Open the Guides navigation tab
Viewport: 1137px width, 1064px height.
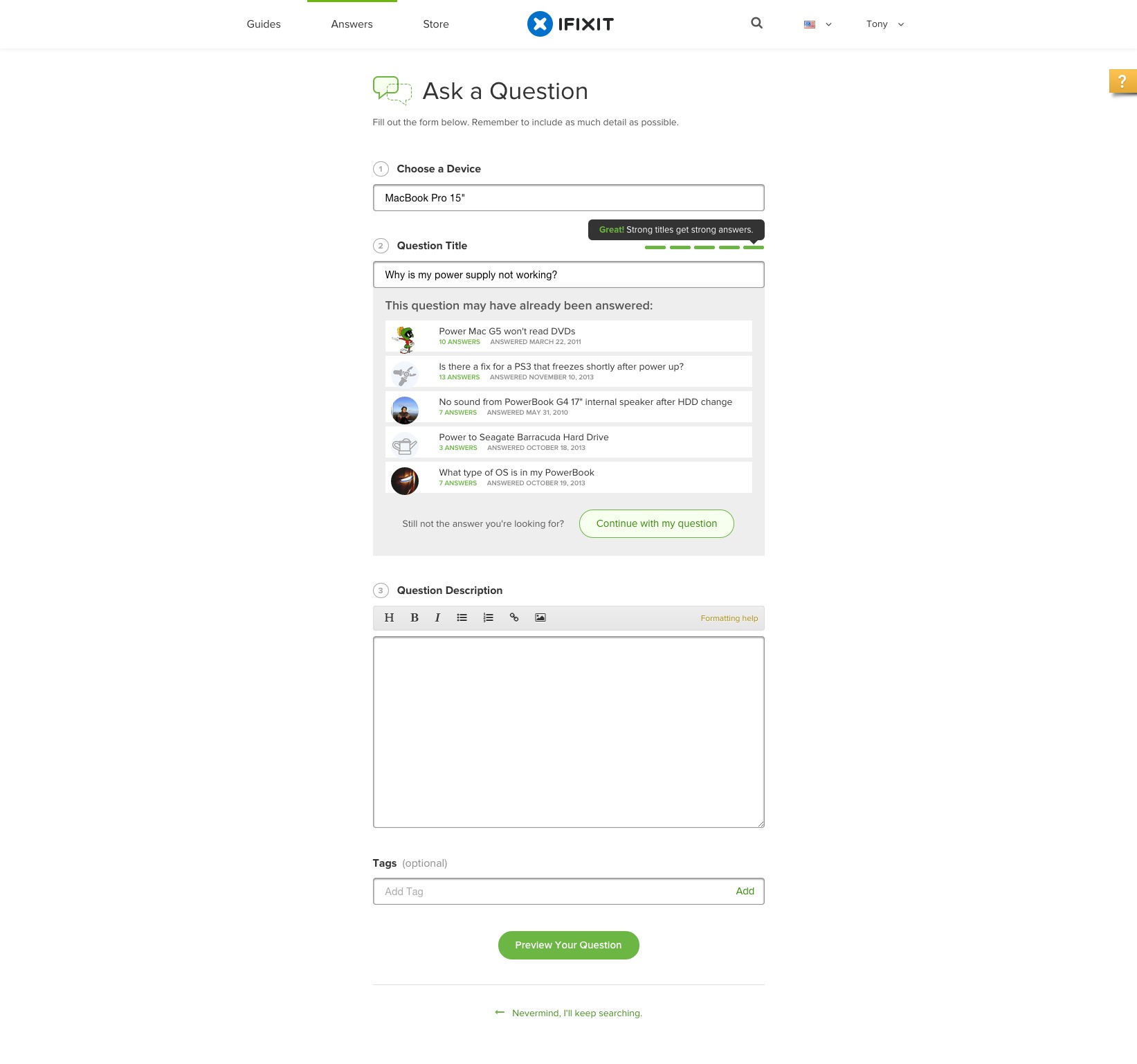coord(264,24)
